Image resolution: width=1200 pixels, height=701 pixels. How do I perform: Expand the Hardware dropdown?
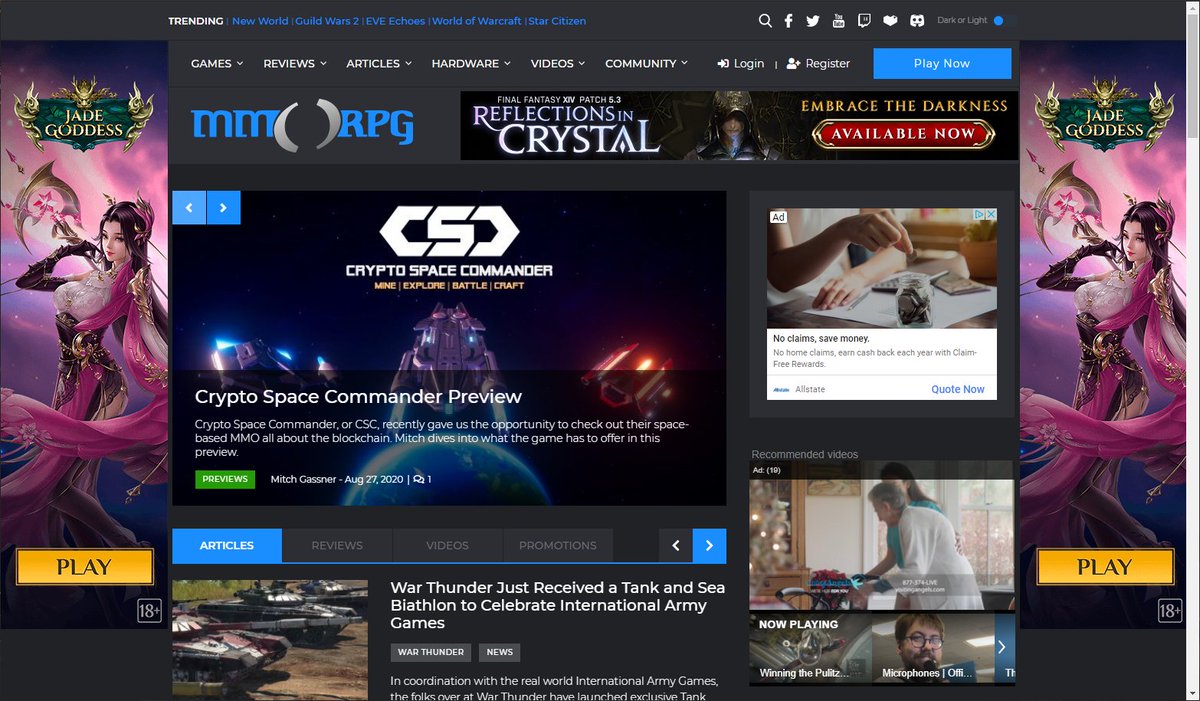(471, 63)
